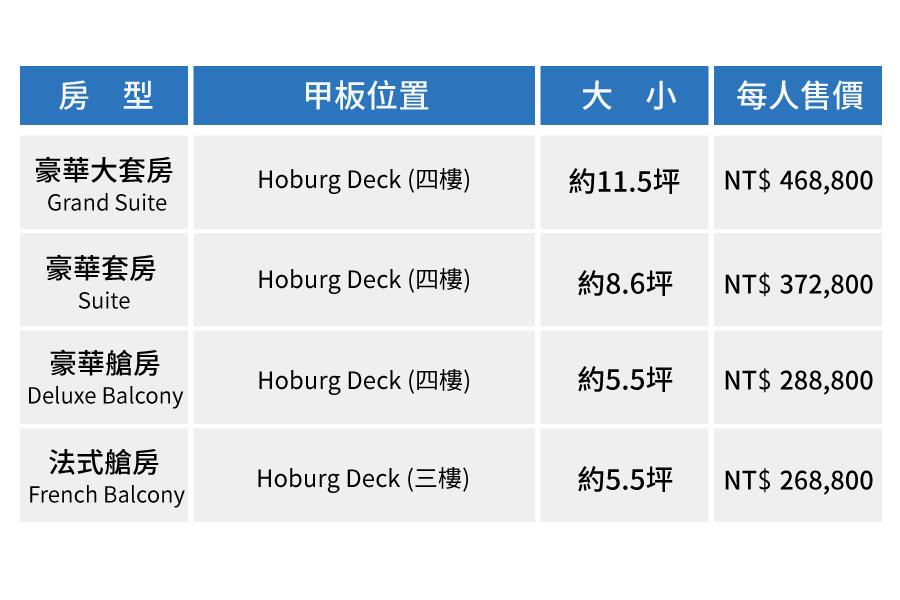Screen dimensions: 900x600
Task: Click the NT$ 468,800 price
Action: coord(798,181)
